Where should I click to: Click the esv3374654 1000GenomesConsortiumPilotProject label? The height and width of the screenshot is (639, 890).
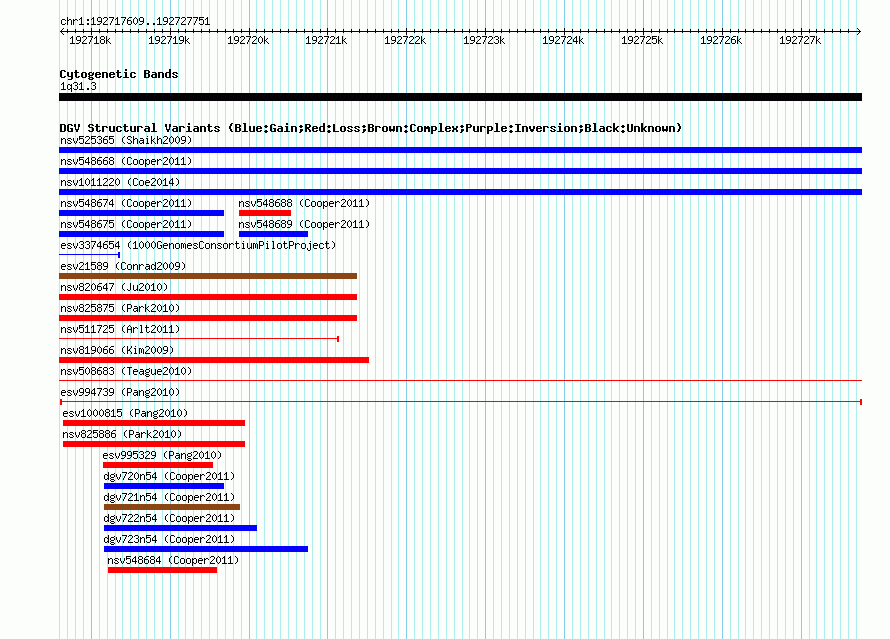point(198,245)
